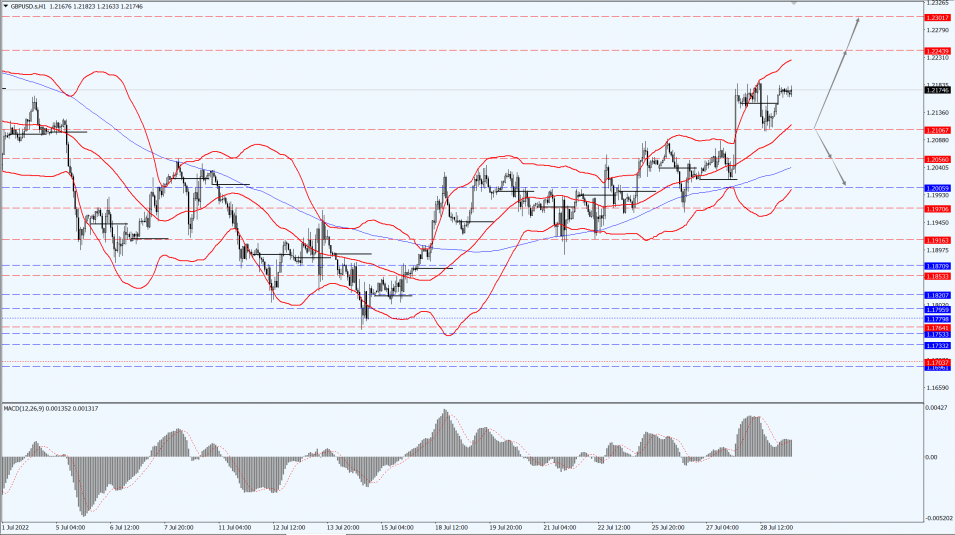
Task: Click the 18 Jul 12:00 time axis label
Action: (452, 526)
